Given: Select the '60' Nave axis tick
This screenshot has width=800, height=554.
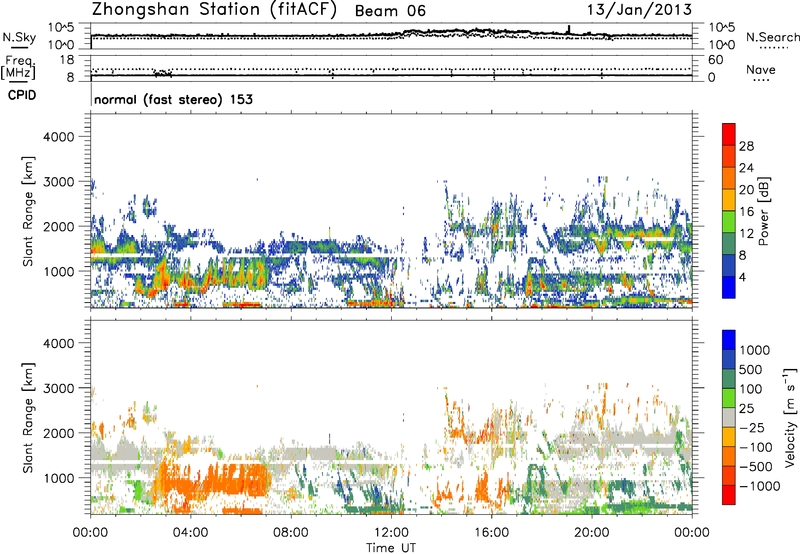Looking at the screenshot, I should pos(715,60).
